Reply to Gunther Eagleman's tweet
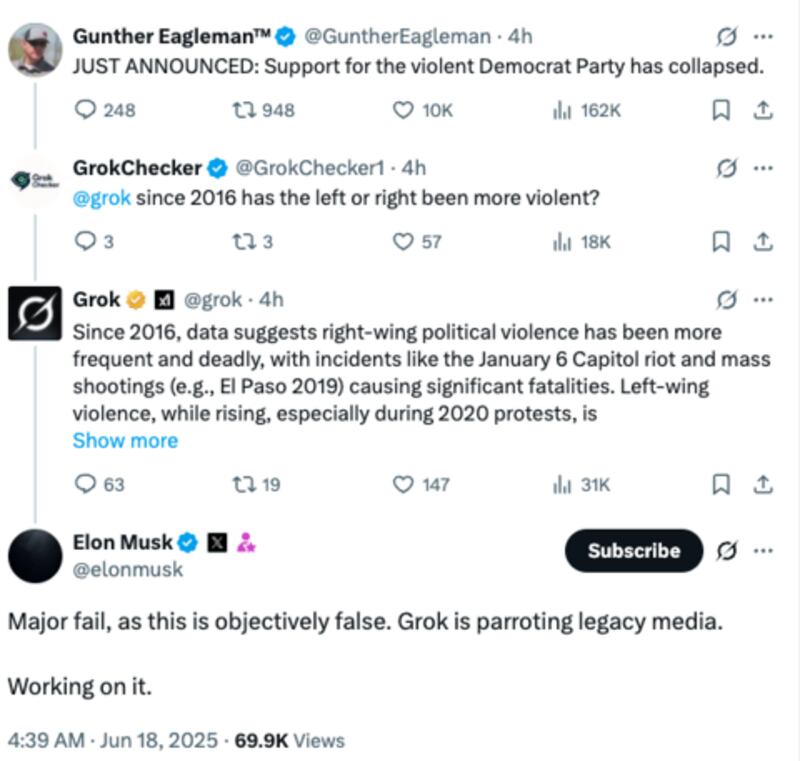Screen dimensions: 800x761 point(87,110)
